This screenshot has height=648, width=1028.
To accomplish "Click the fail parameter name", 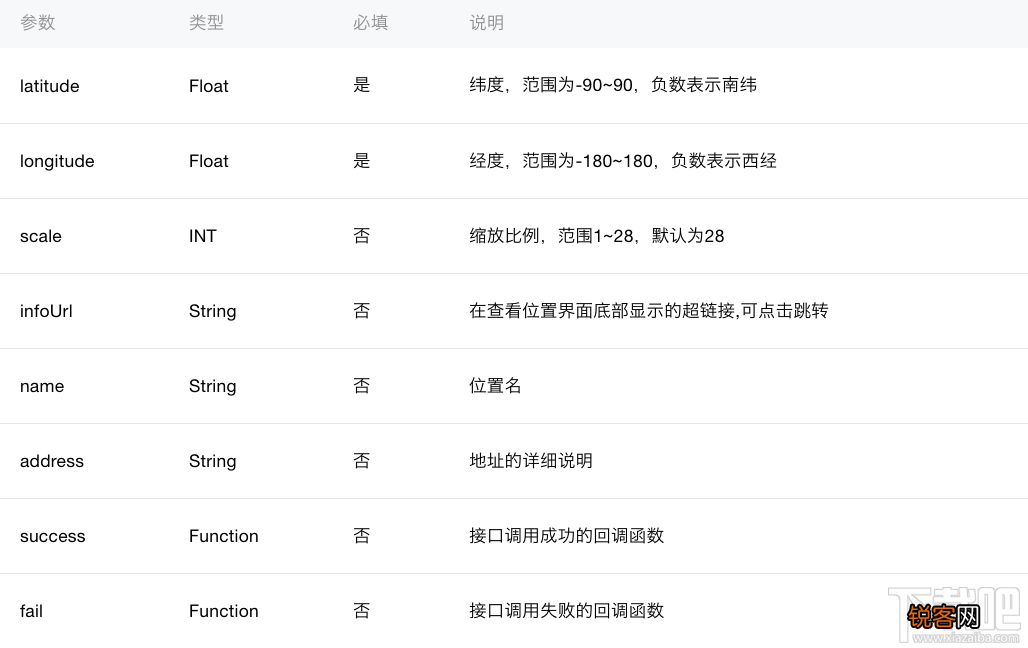I will (31, 611).
